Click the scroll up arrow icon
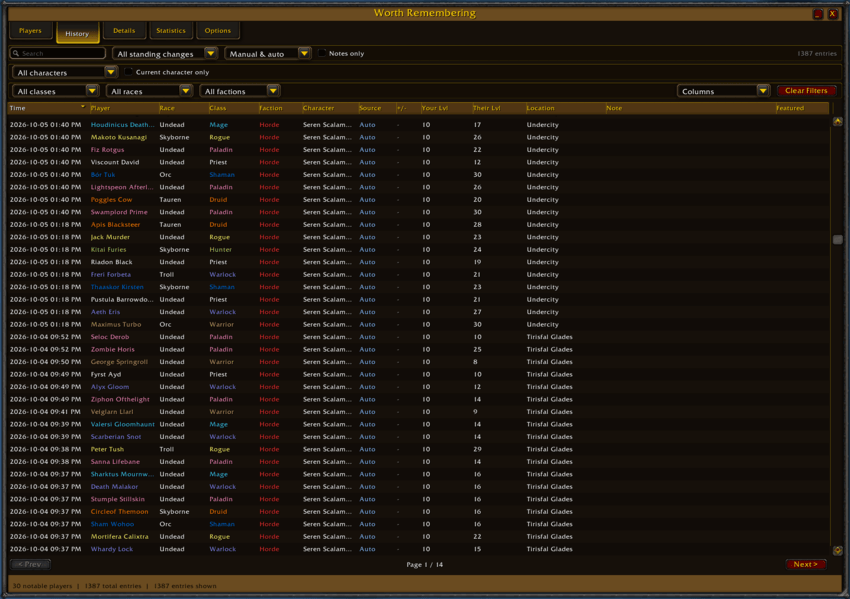850x599 pixels. pos(838,121)
